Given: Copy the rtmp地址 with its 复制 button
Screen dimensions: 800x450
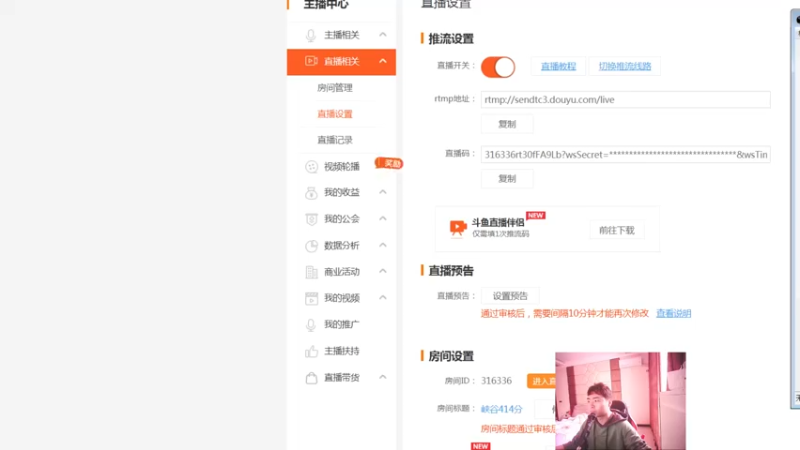Looking at the screenshot, I should (x=507, y=124).
